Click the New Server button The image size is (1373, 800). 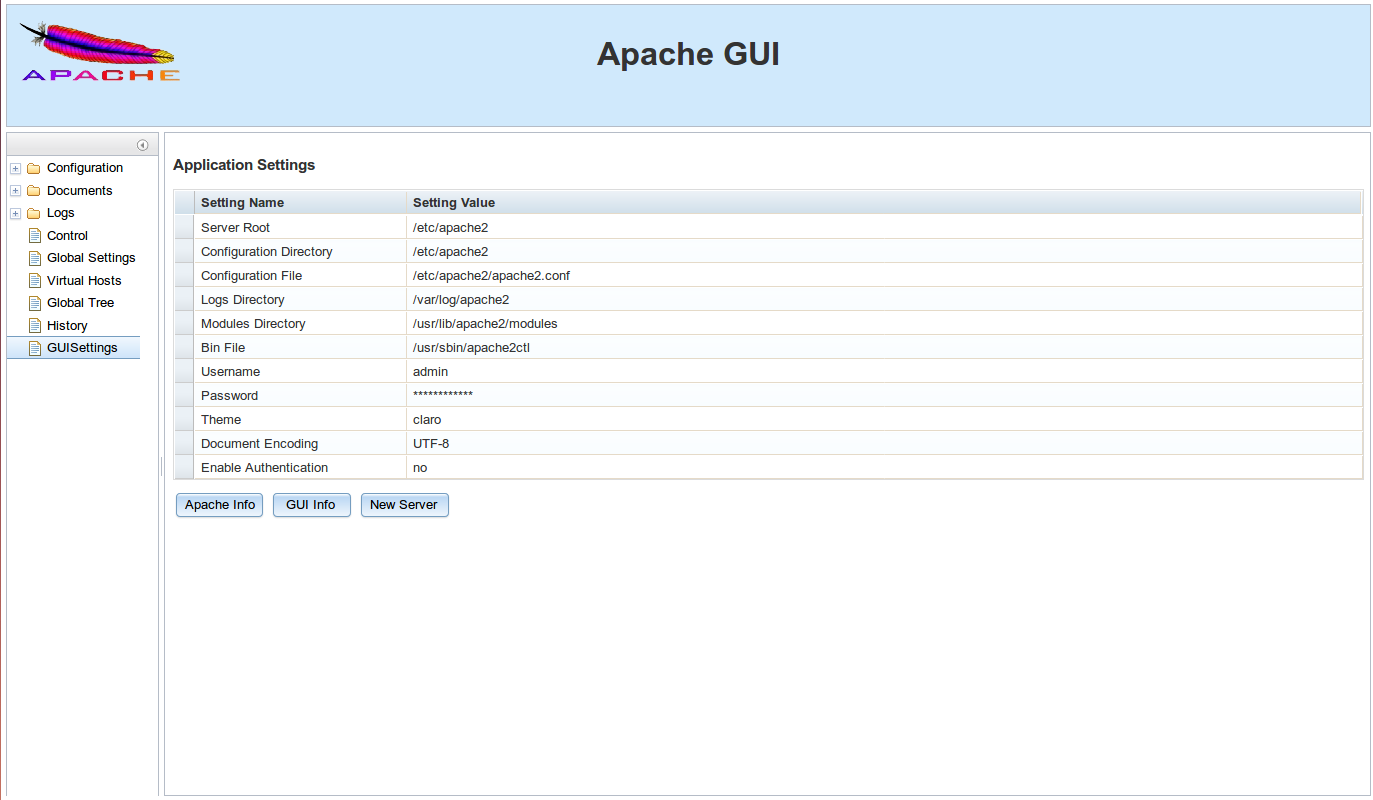404,505
